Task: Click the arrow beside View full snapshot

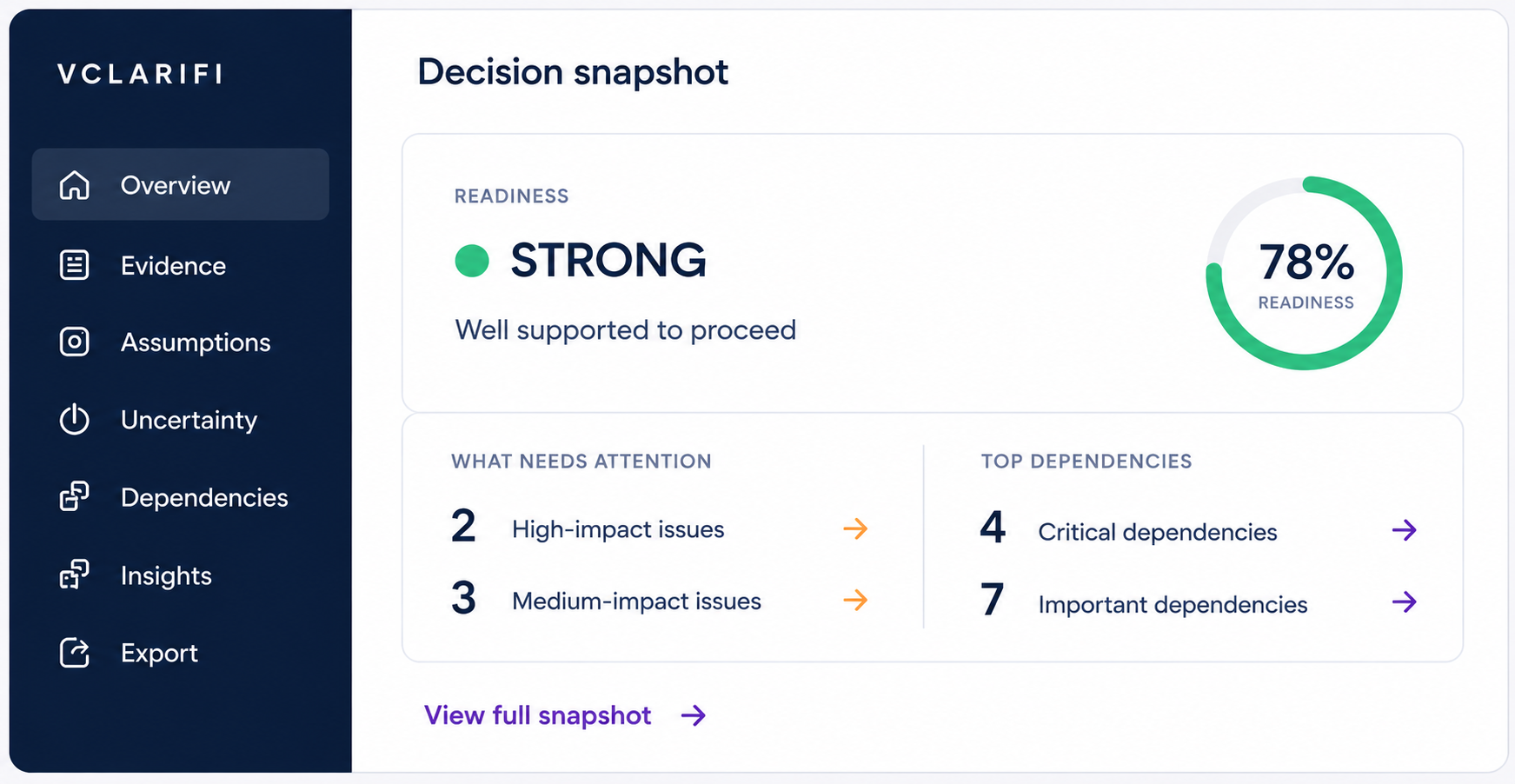Action: pos(694,715)
